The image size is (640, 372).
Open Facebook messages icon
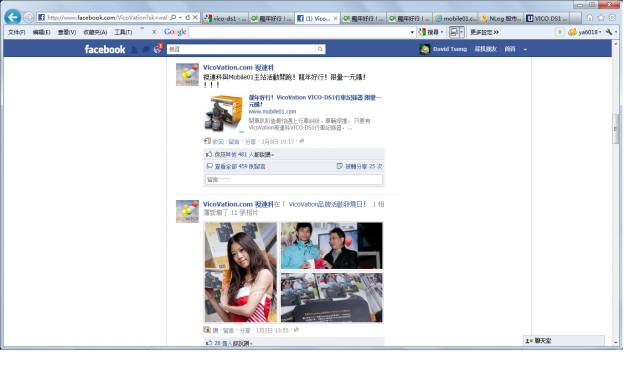click(x=145, y=49)
